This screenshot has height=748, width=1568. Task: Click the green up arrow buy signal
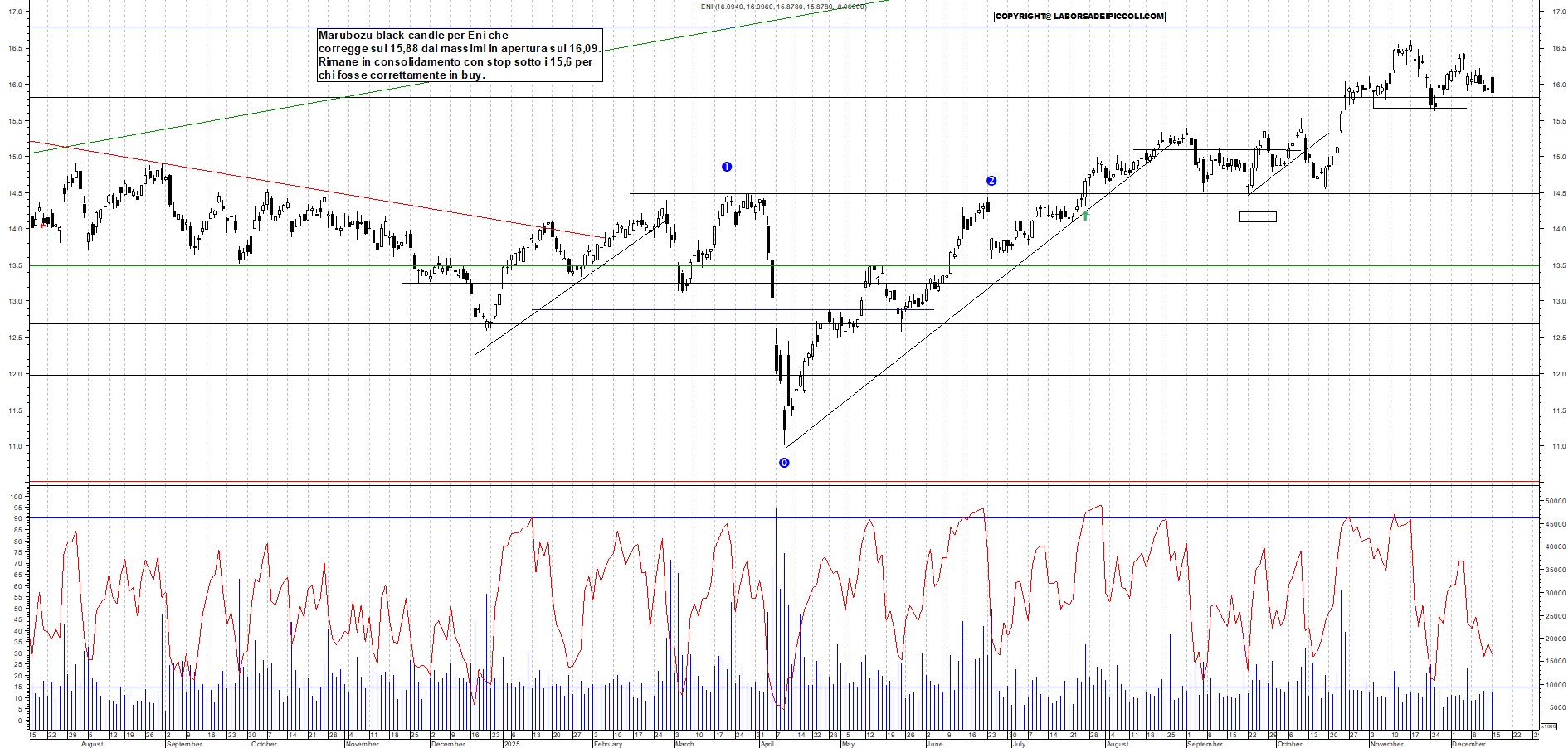[1085, 216]
